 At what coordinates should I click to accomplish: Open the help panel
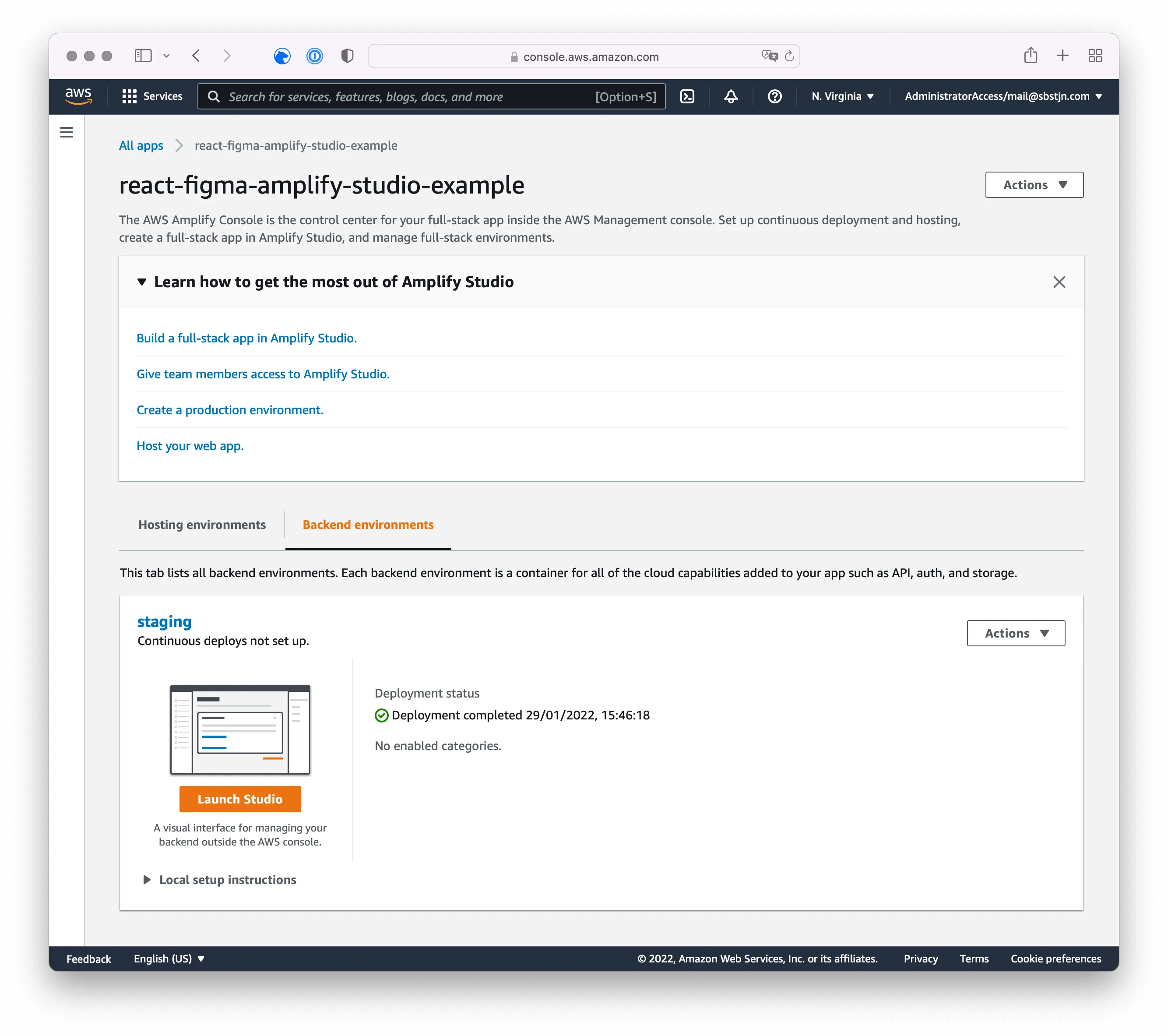point(774,96)
